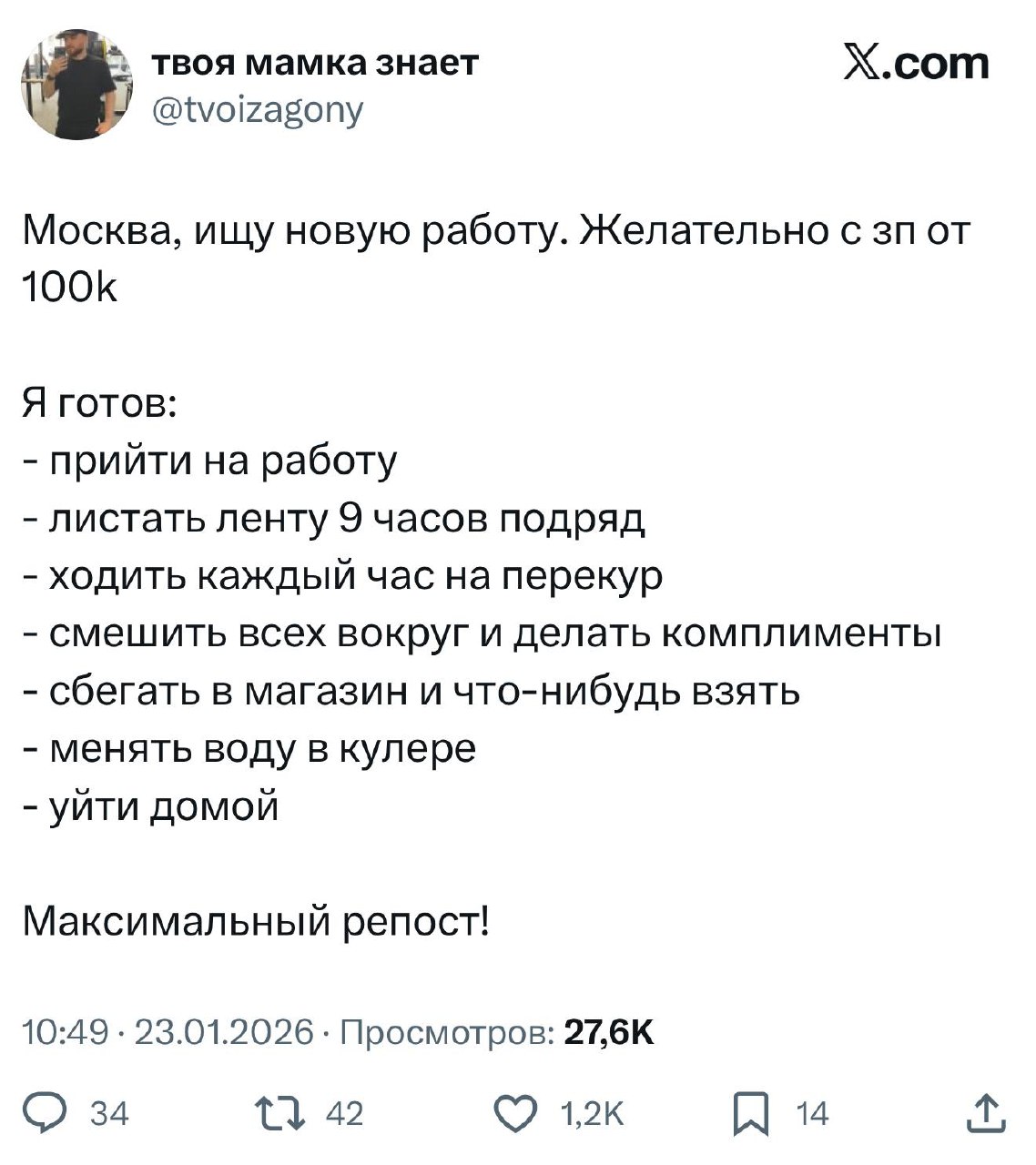This screenshot has width=1036, height=1165.
Task: Click the 23.01.2026 post date
Action: (x=223, y=1032)
